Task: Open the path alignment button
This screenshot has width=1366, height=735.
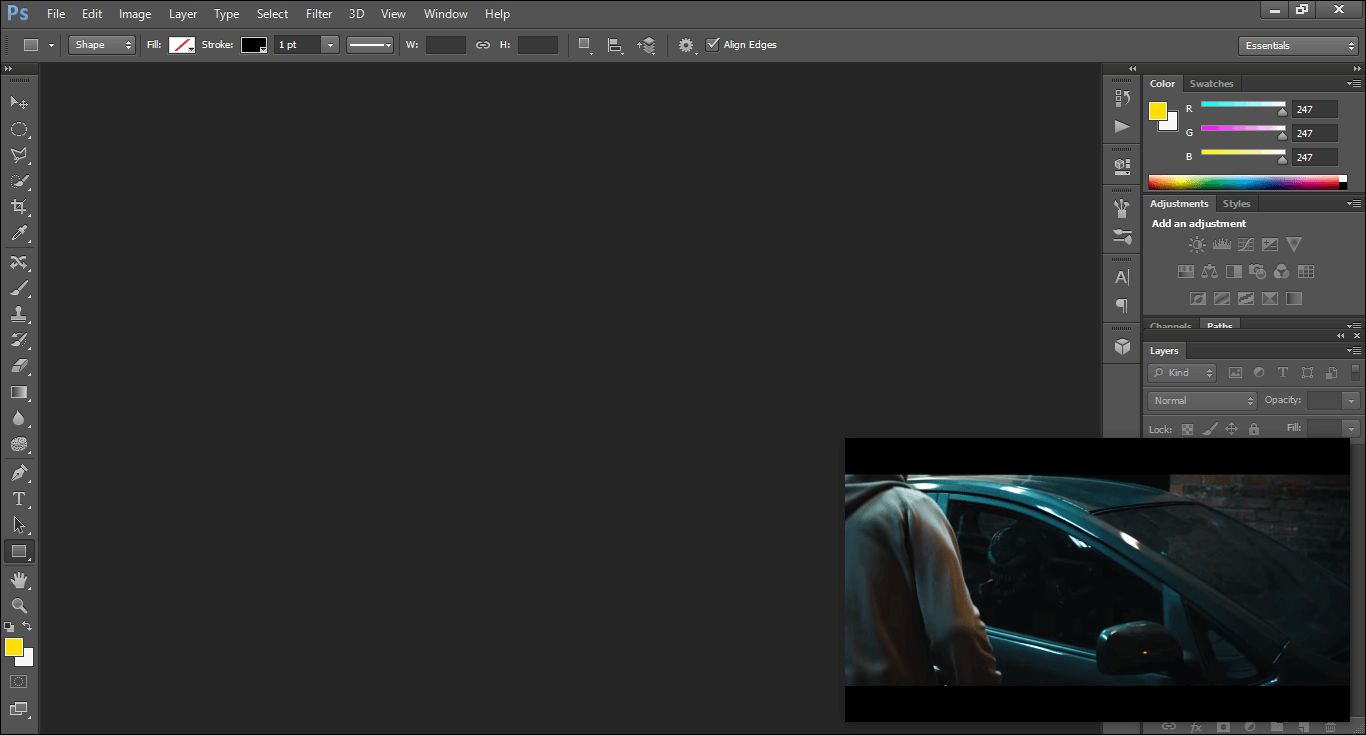Action: pyautogui.click(x=616, y=45)
